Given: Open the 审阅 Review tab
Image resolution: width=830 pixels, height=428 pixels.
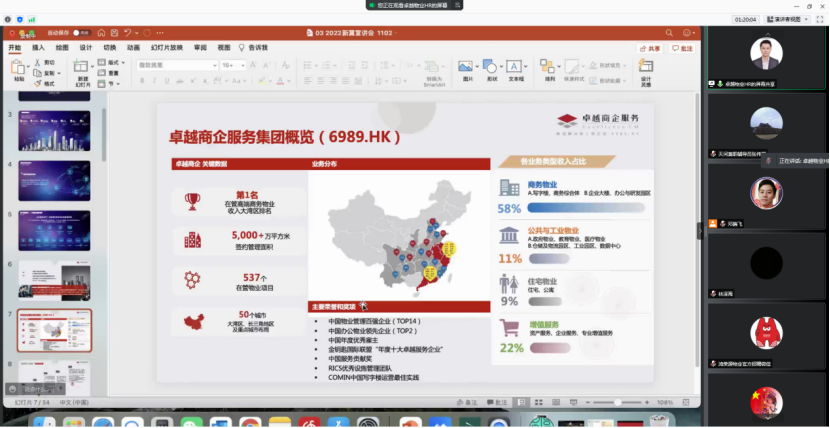Looking at the screenshot, I should [200, 48].
